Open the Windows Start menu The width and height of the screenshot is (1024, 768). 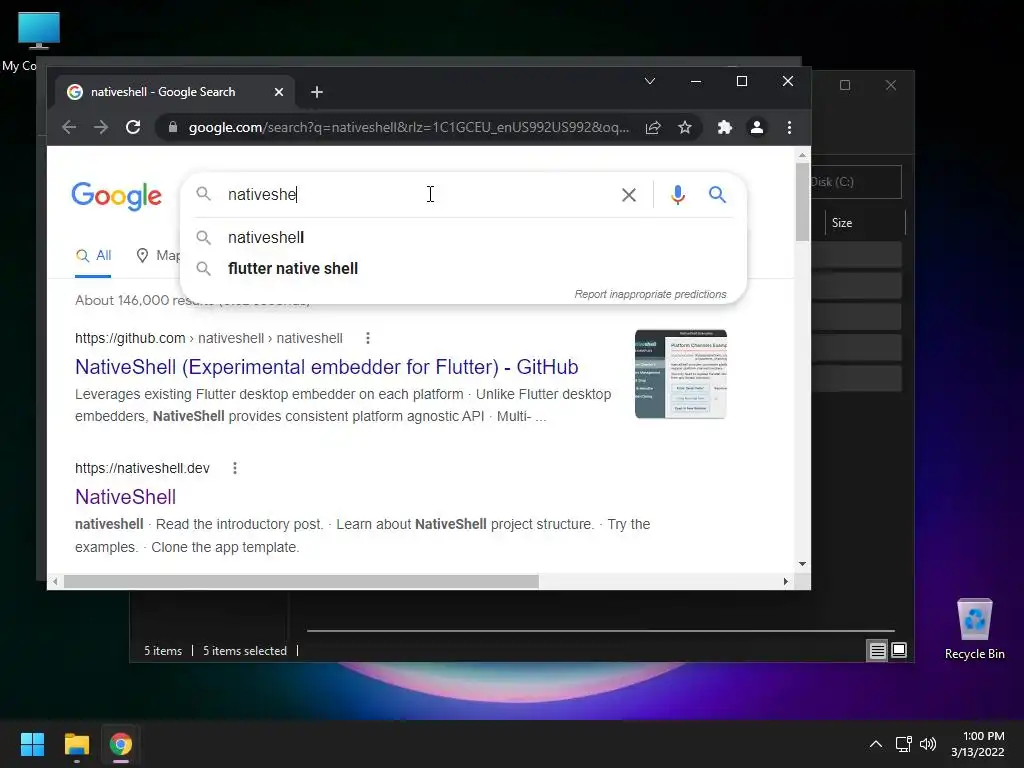(32, 744)
